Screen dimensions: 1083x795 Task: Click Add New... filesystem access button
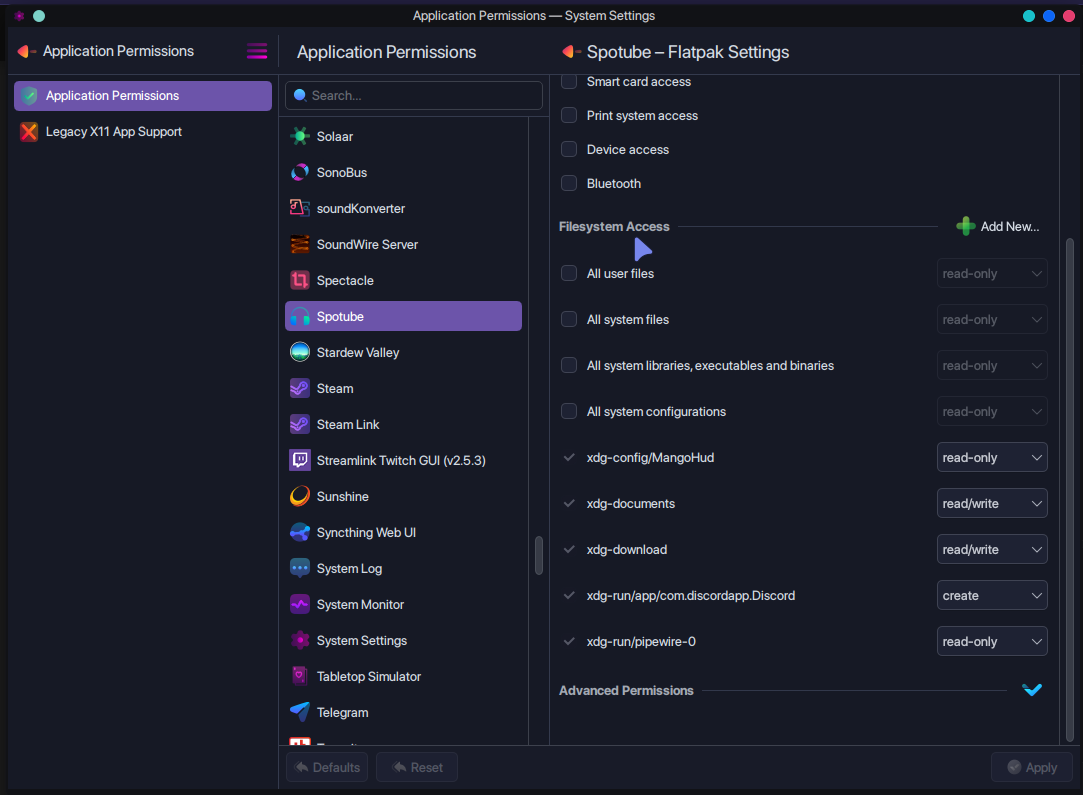click(998, 226)
